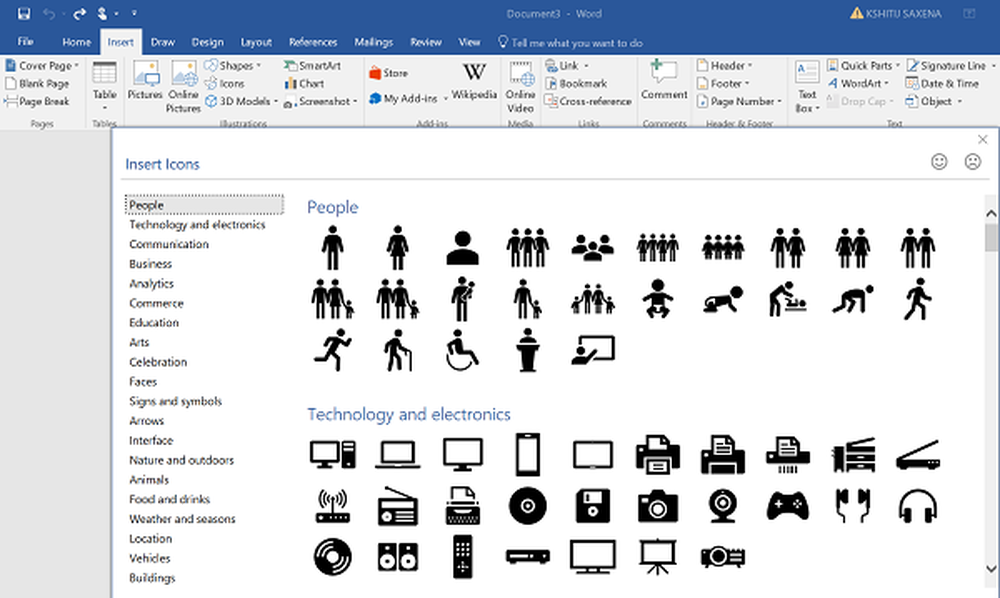The width and height of the screenshot is (1000, 598).
Task: Select the Weather and seasons category
Action: tap(182, 519)
